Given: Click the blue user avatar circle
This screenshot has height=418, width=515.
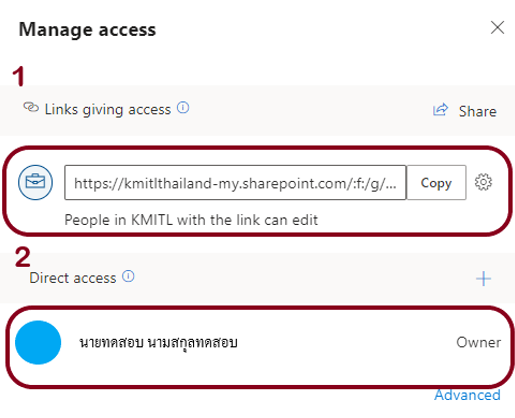Looking at the screenshot, I should (38, 342).
